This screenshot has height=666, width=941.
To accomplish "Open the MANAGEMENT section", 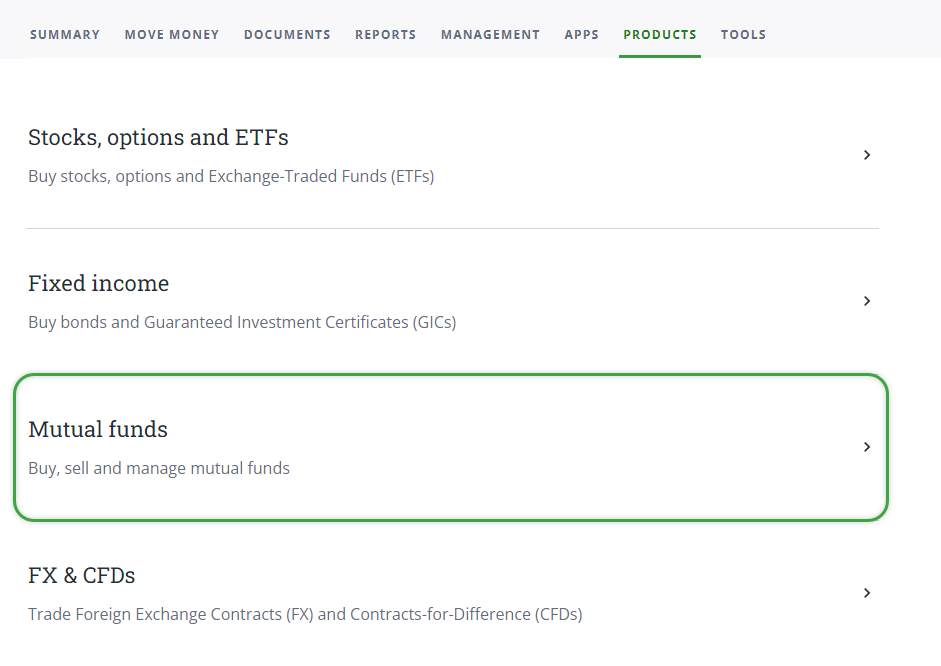I will [490, 34].
